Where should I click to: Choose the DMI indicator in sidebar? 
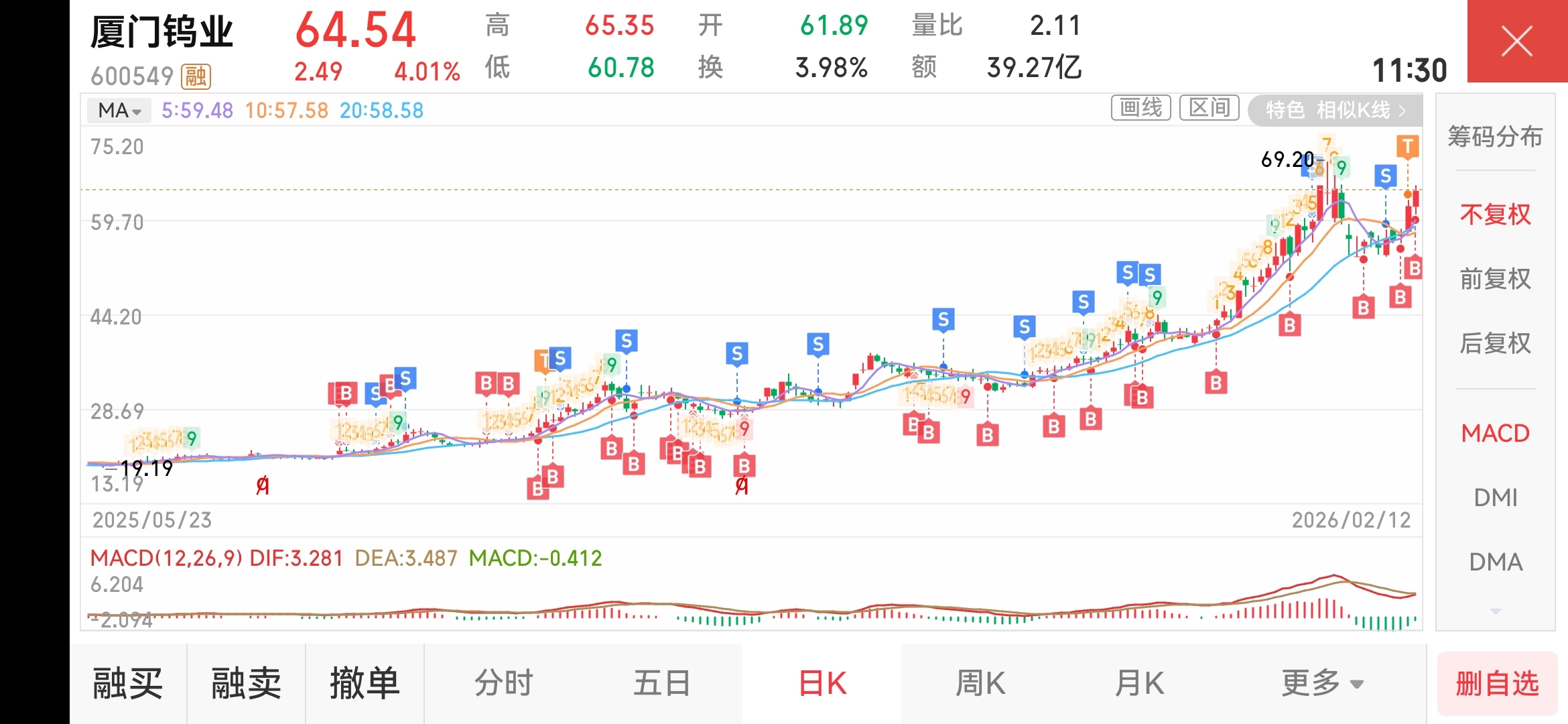[1495, 497]
